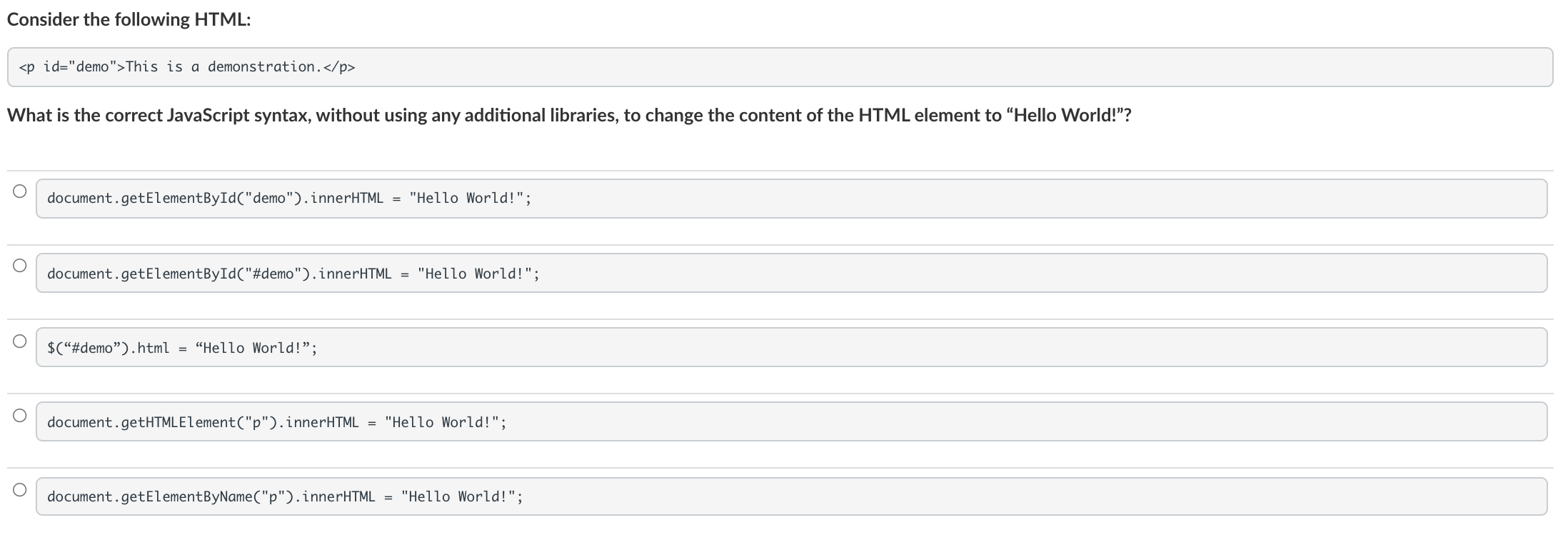Click the "Consider the following HTML:" heading
Viewport: 1568px width, 550px height.
click(129, 19)
